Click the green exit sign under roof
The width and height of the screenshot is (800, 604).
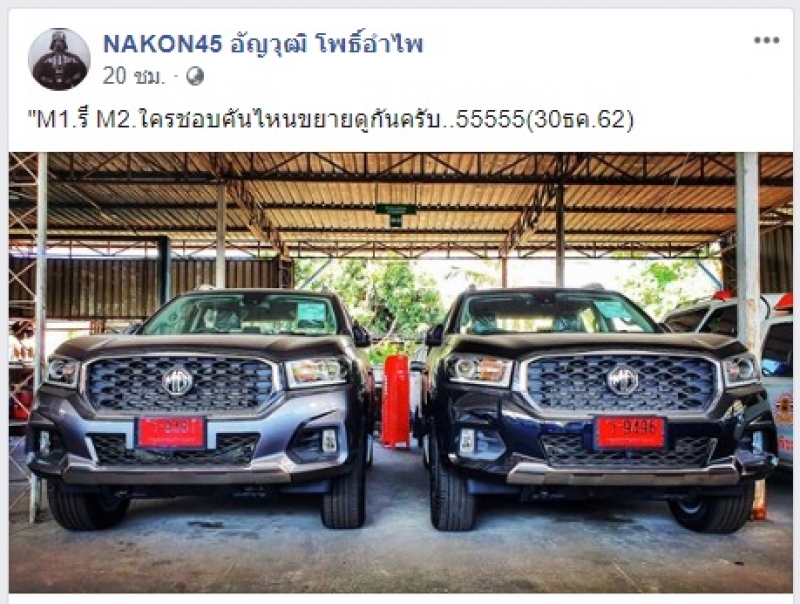coord(395,214)
